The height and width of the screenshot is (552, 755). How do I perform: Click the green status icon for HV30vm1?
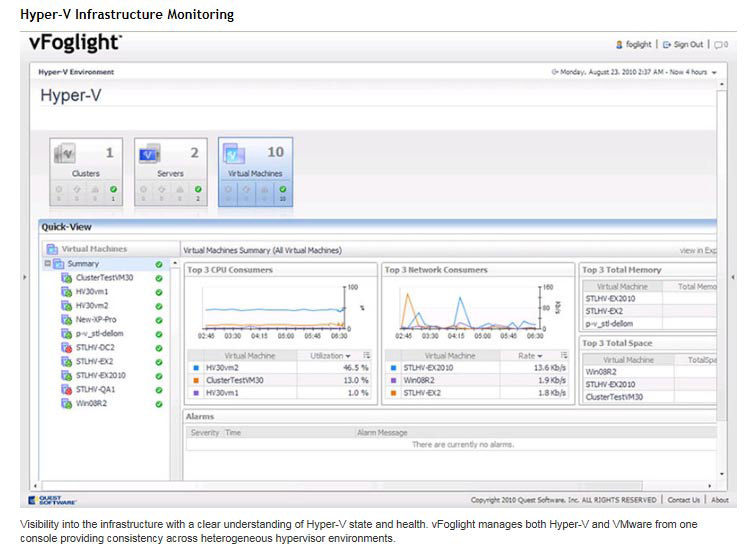(x=159, y=292)
